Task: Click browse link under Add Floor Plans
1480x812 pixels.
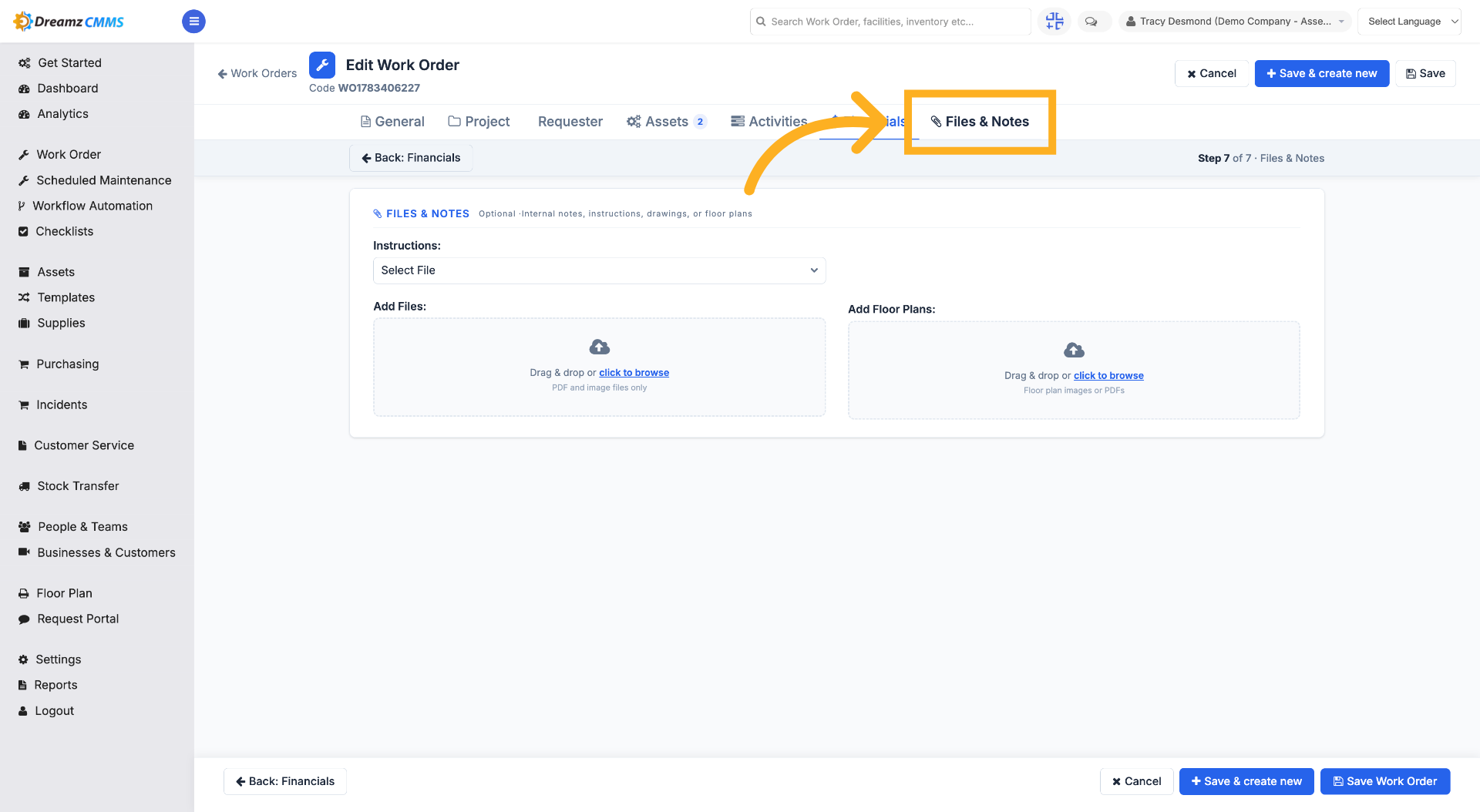Action: tap(1108, 376)
